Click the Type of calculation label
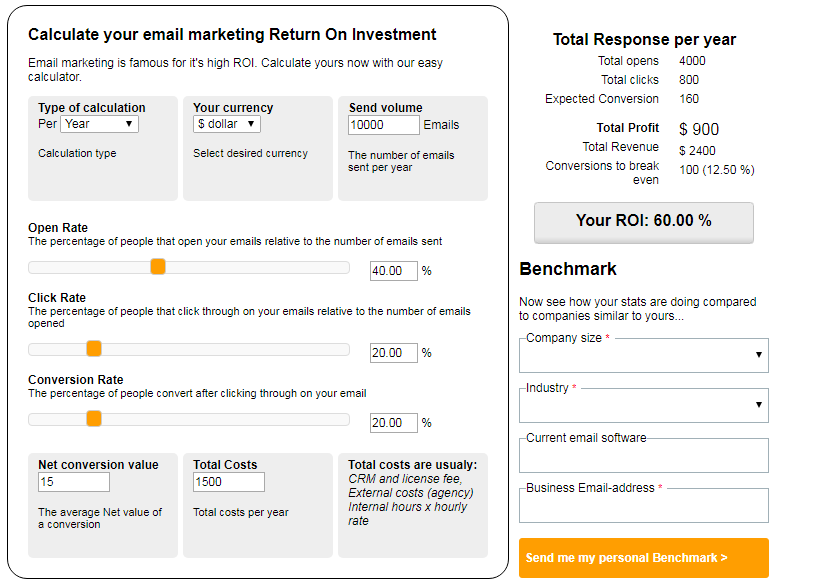This screenshot has width=816, height=587. click(x=92, y=108)
